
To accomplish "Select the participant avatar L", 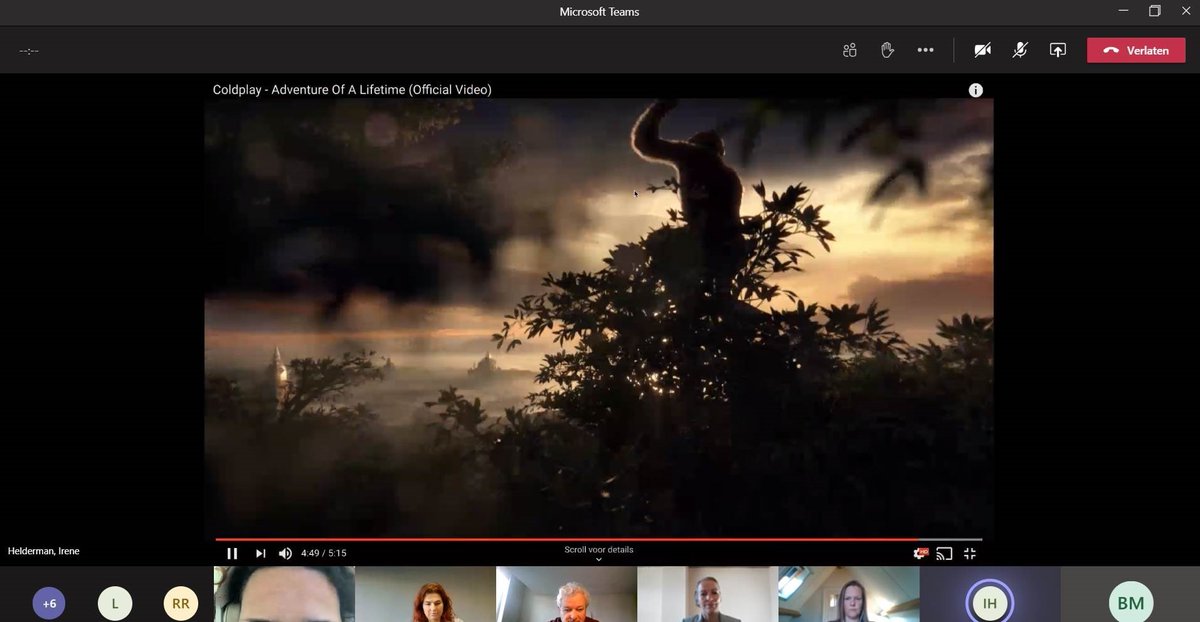I will click(115, 604).
